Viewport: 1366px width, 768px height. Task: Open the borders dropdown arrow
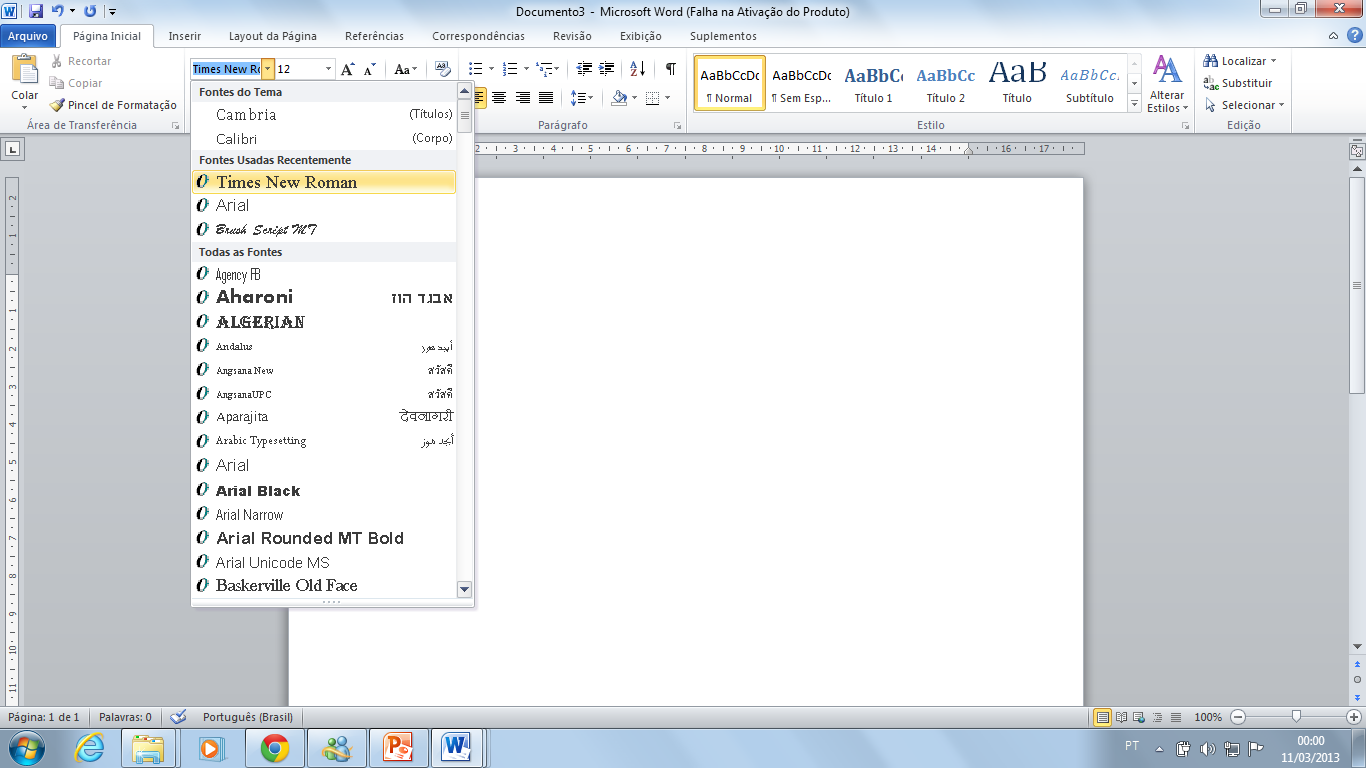click(667, 98)
